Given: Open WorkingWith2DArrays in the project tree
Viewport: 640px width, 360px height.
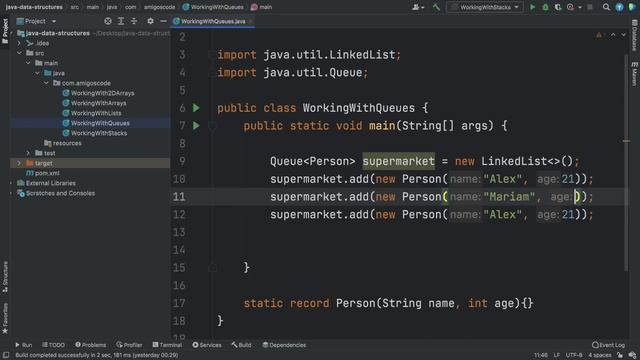Looking at the screenshot, I should (98, 93).
